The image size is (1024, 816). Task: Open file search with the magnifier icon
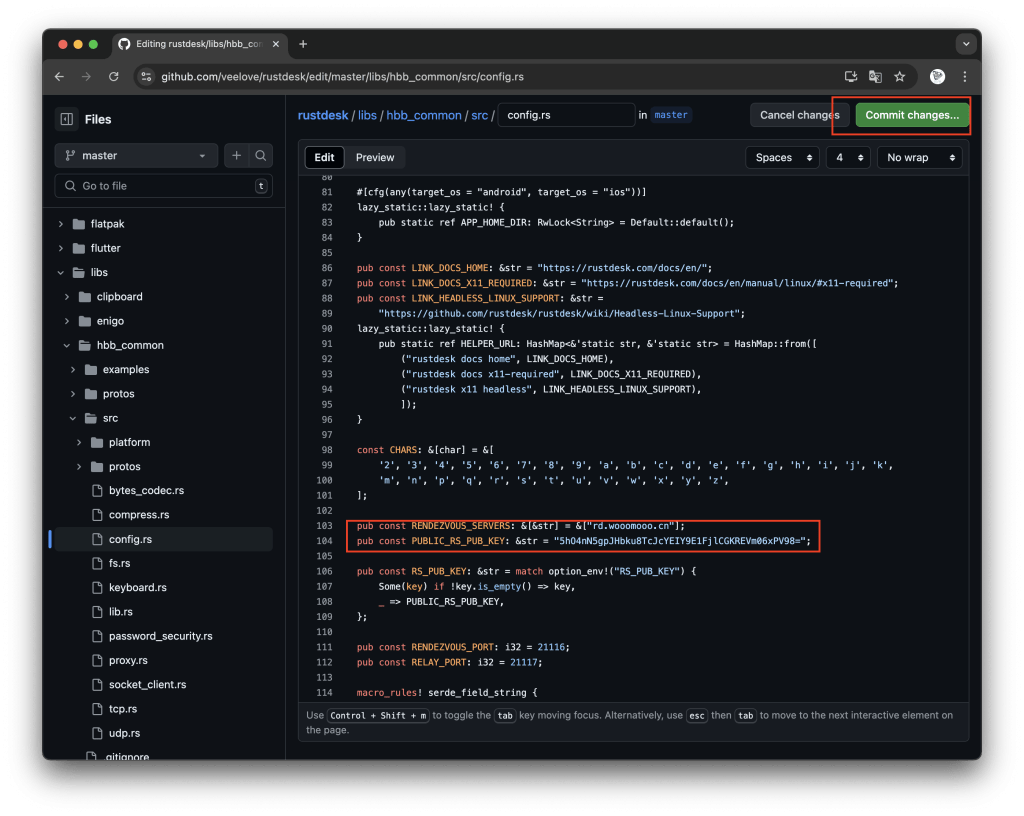259,155
